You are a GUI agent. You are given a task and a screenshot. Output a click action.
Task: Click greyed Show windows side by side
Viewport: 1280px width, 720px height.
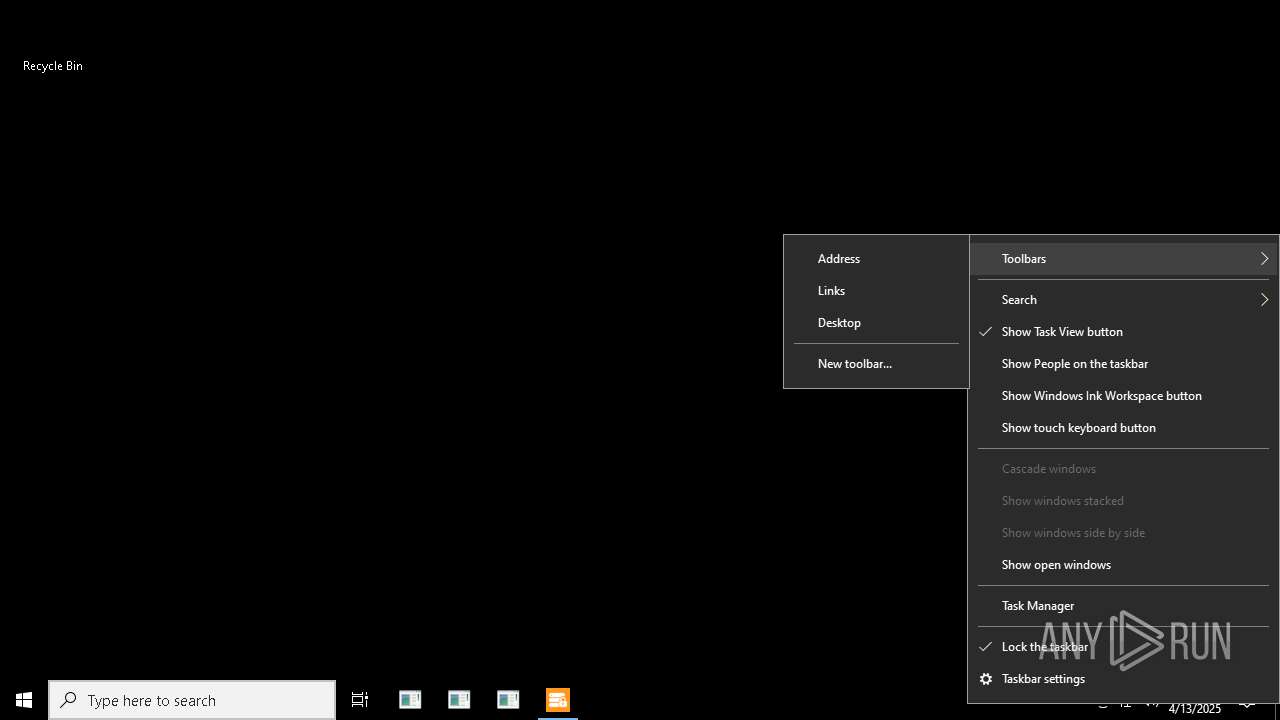(x=1123, y=533)
